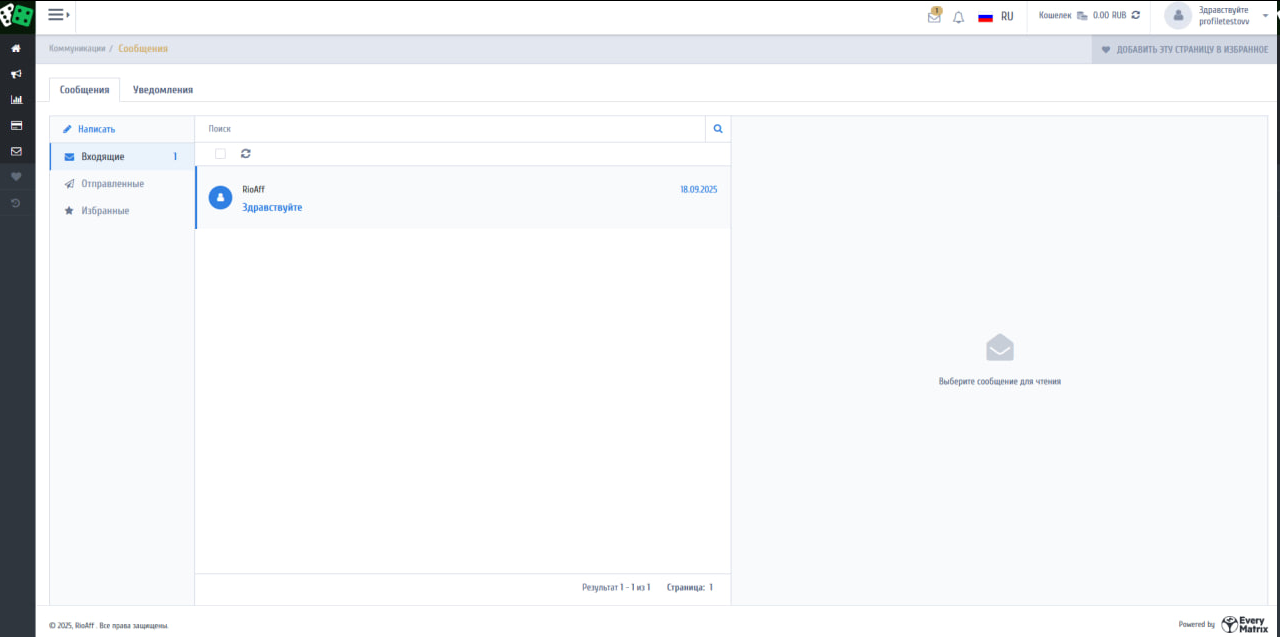The height and width of the screenshot is (637, 1280).
Task: Open the home icon in the sidebar
Action: [16, 48]
